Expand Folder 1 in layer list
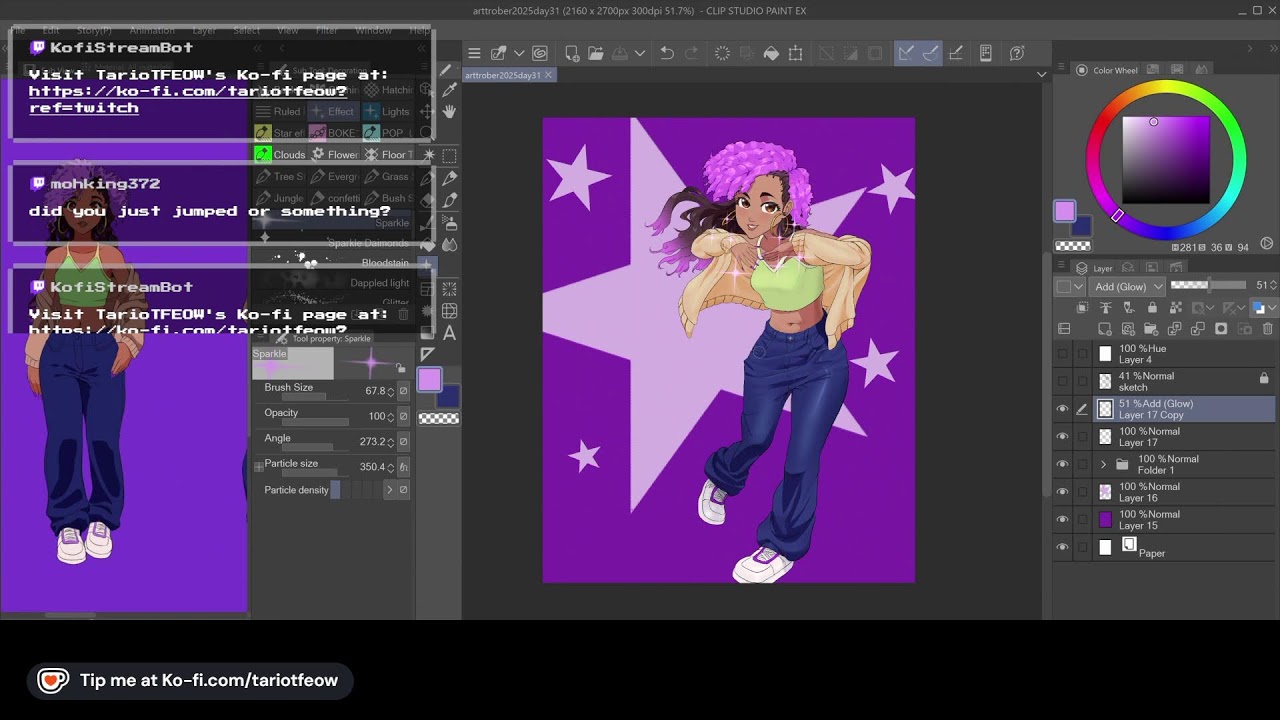The height and width of the screenshot is (720, 1280). (x=1103, y=464)
